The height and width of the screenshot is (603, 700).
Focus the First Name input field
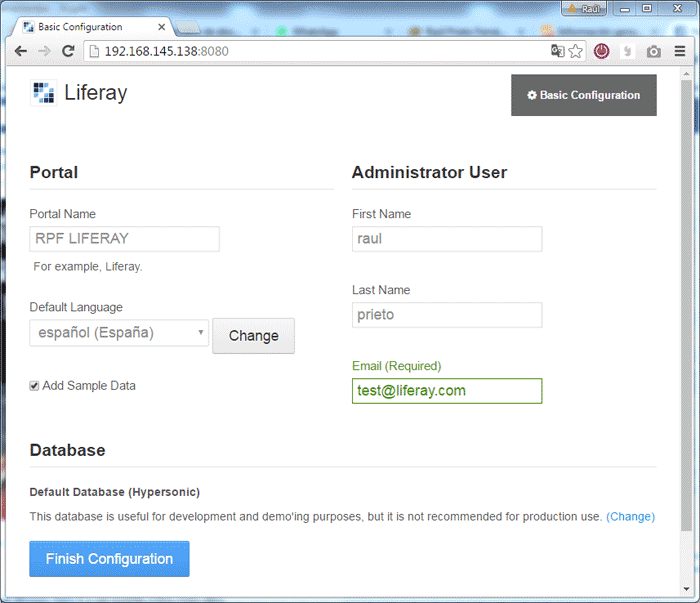[446, 239]
